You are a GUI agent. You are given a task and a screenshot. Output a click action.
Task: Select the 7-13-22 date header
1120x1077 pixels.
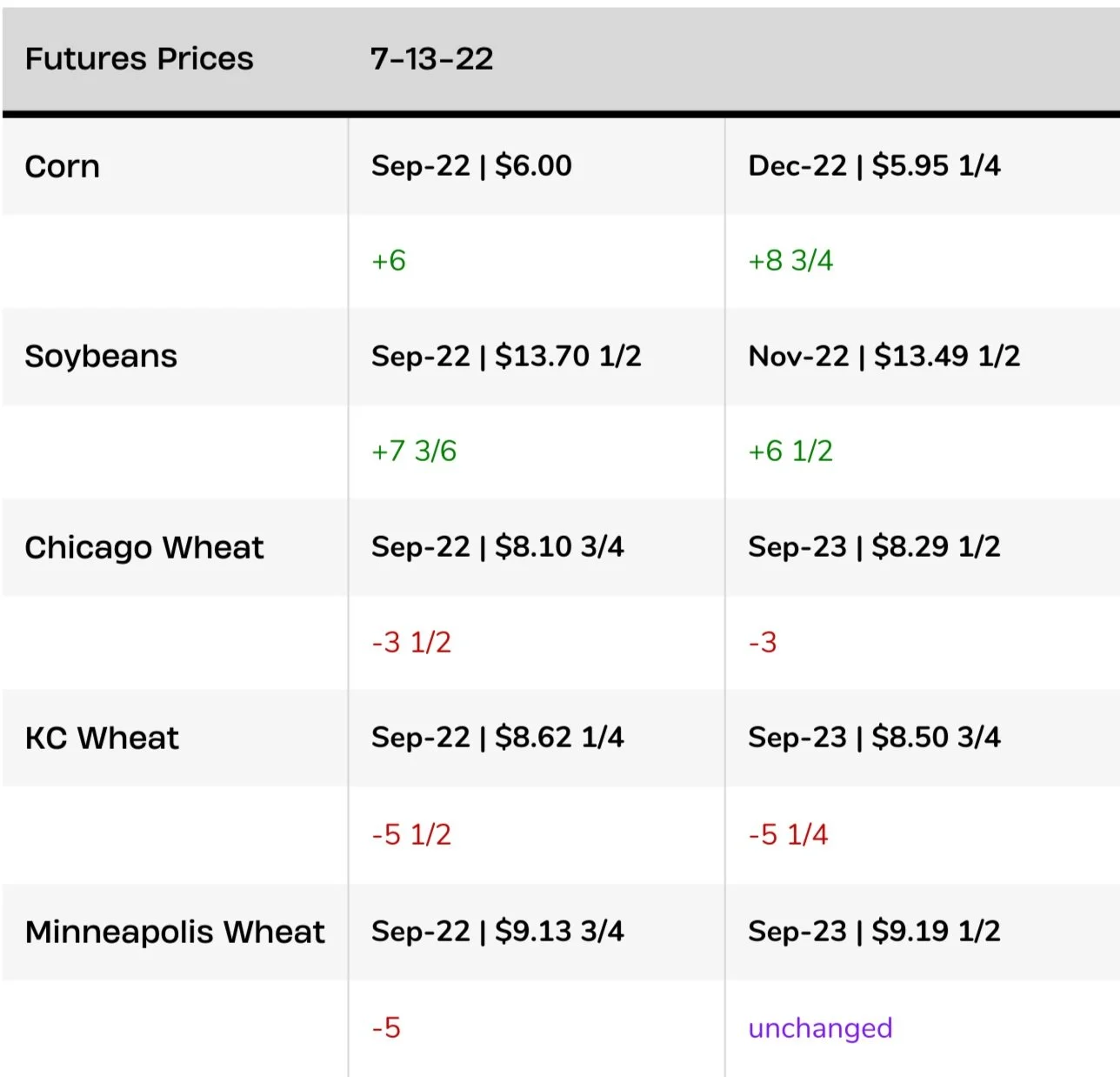pos(431,59)
